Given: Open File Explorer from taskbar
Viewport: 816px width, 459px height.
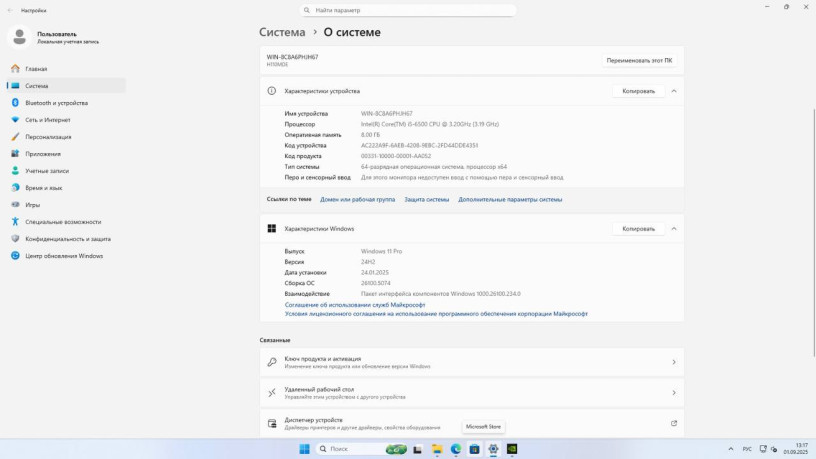Looking at the screenshot, I should coord(437,449).
